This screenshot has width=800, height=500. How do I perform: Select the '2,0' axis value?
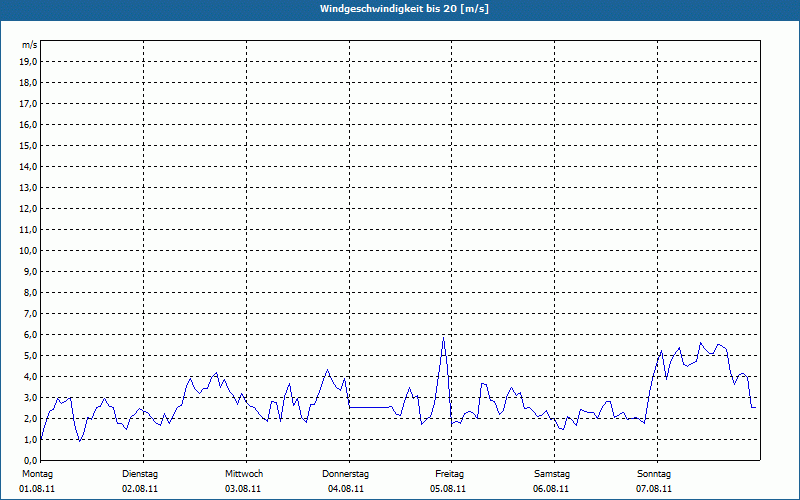pyautogui.click(x=30, y=418)
